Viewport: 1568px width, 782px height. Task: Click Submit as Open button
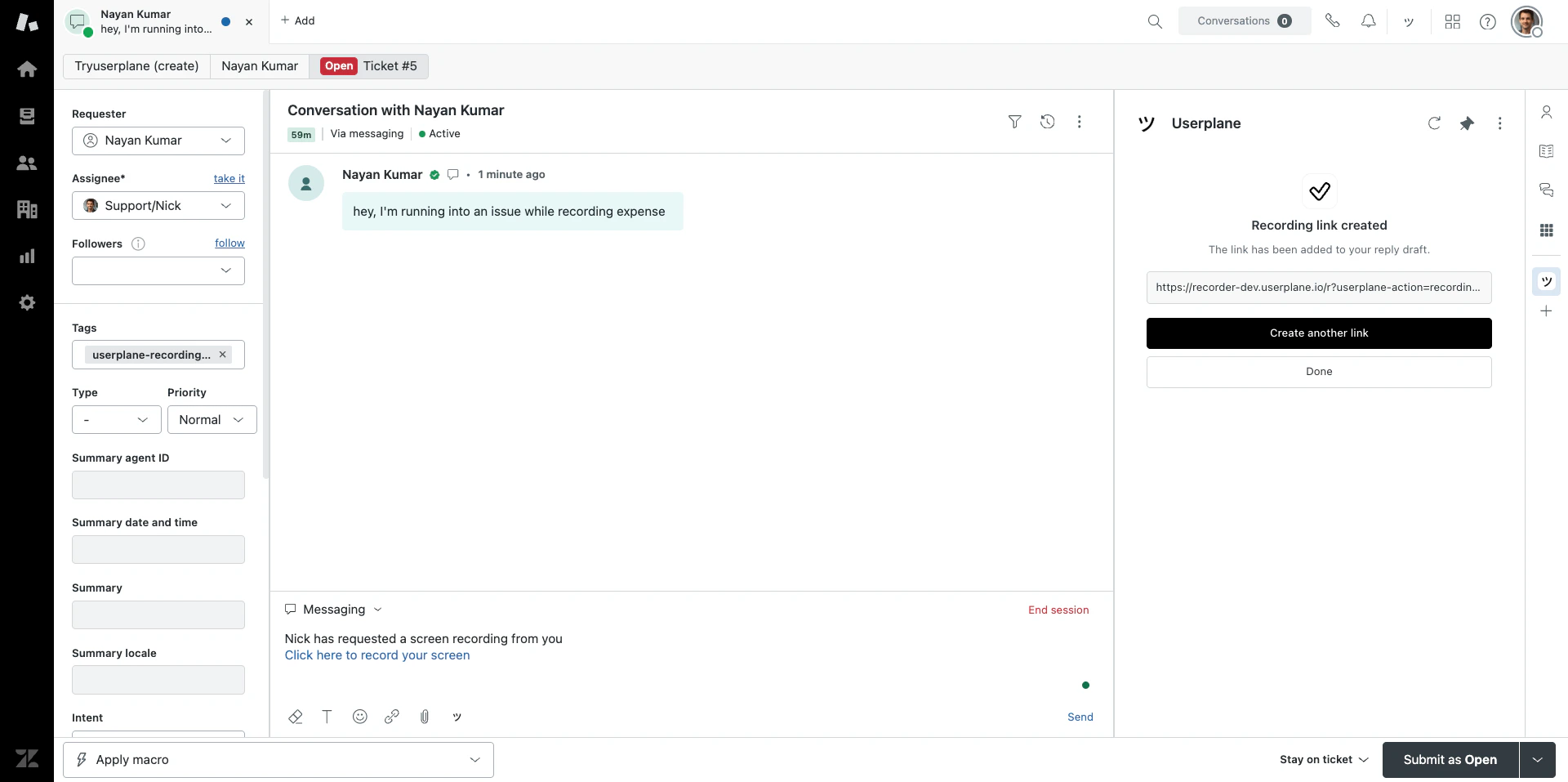pyautogui.click(x=1450, y=760)
